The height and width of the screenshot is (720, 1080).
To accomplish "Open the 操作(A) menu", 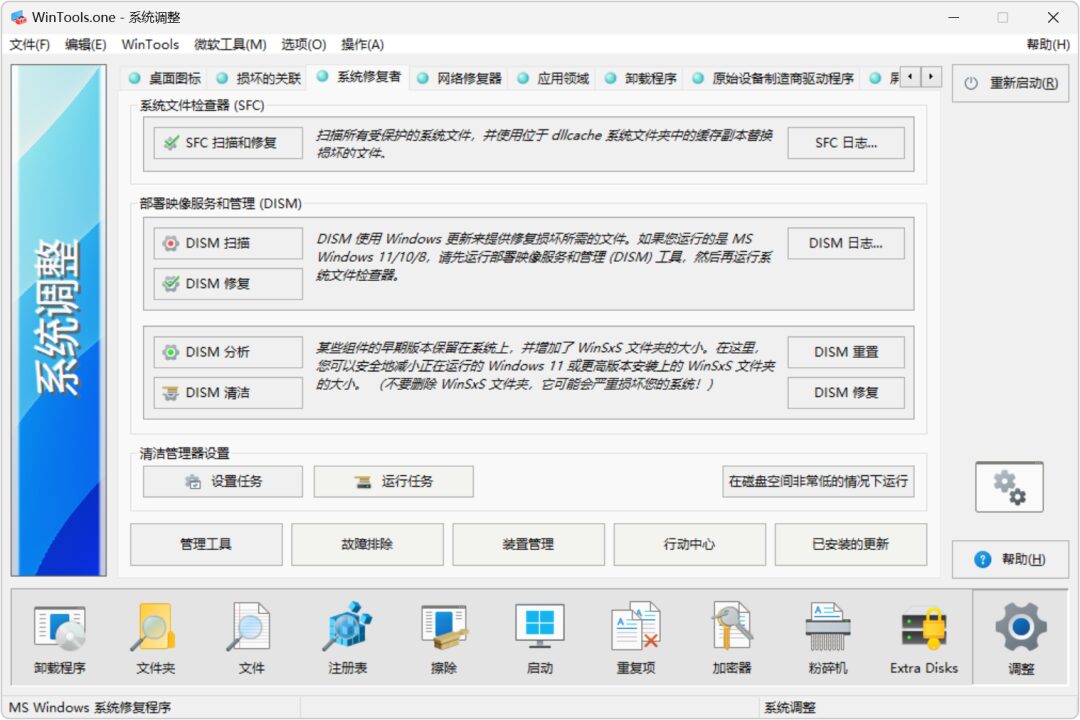I will (362, 45).
